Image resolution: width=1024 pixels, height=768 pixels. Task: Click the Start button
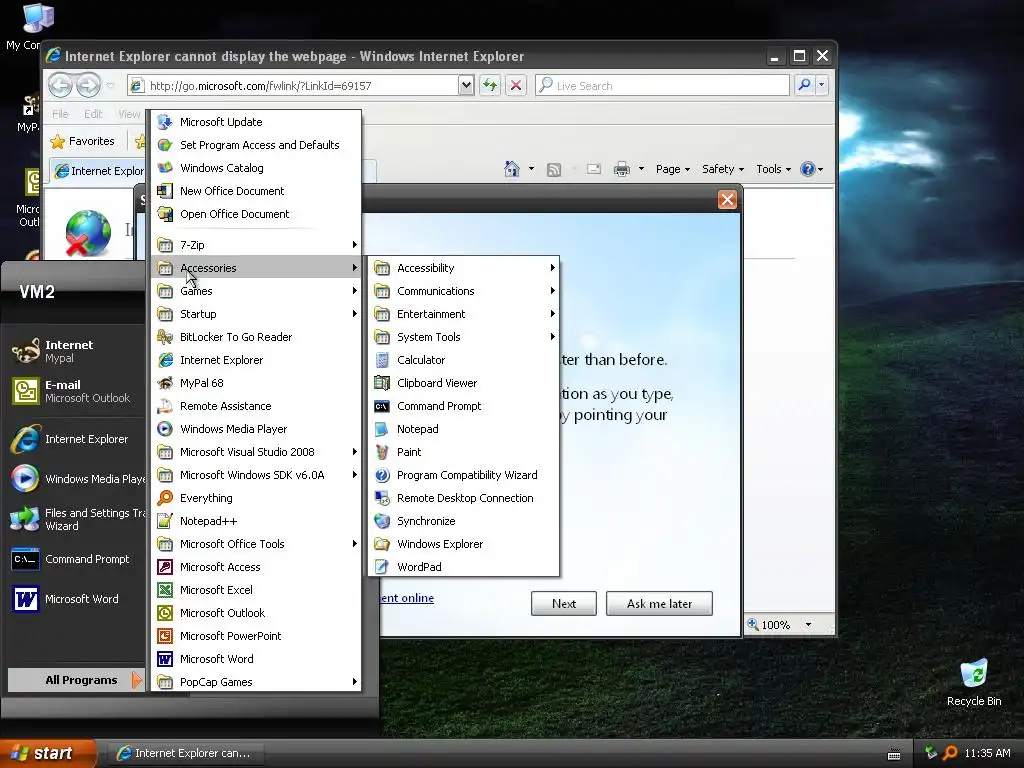tap(48, 753)
